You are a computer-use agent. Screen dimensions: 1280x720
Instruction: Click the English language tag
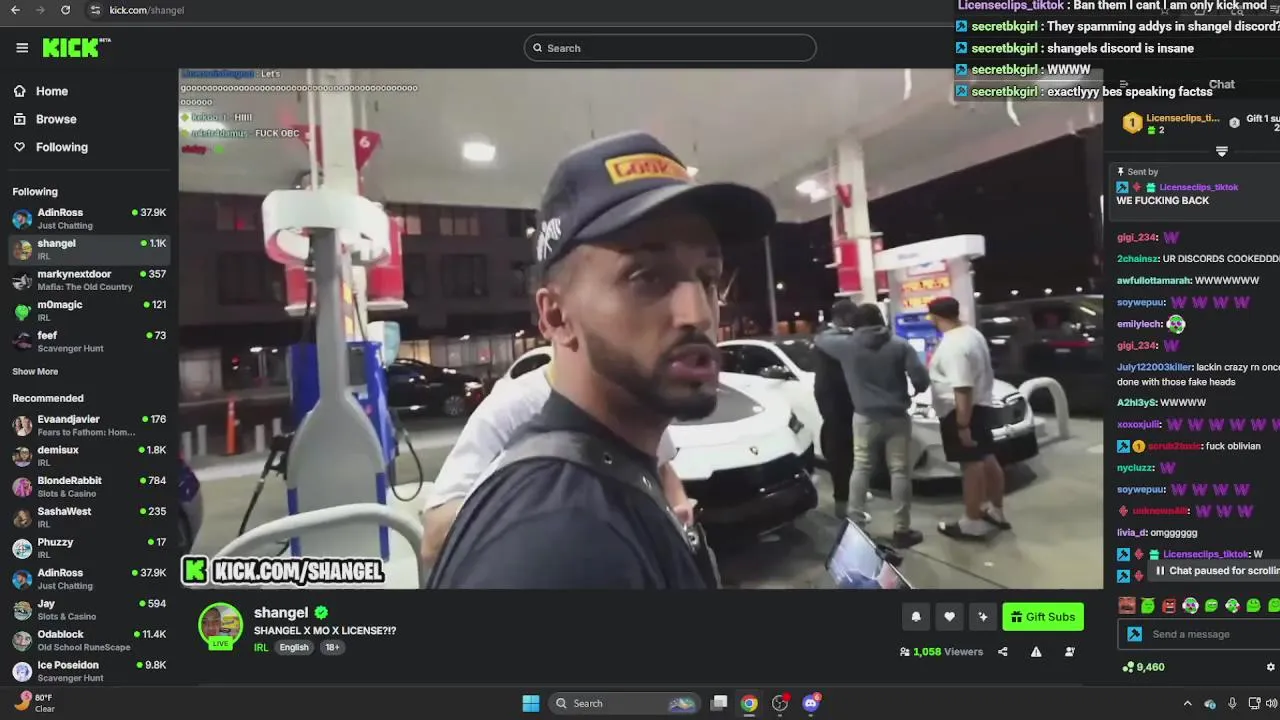(x=294, y=647)
